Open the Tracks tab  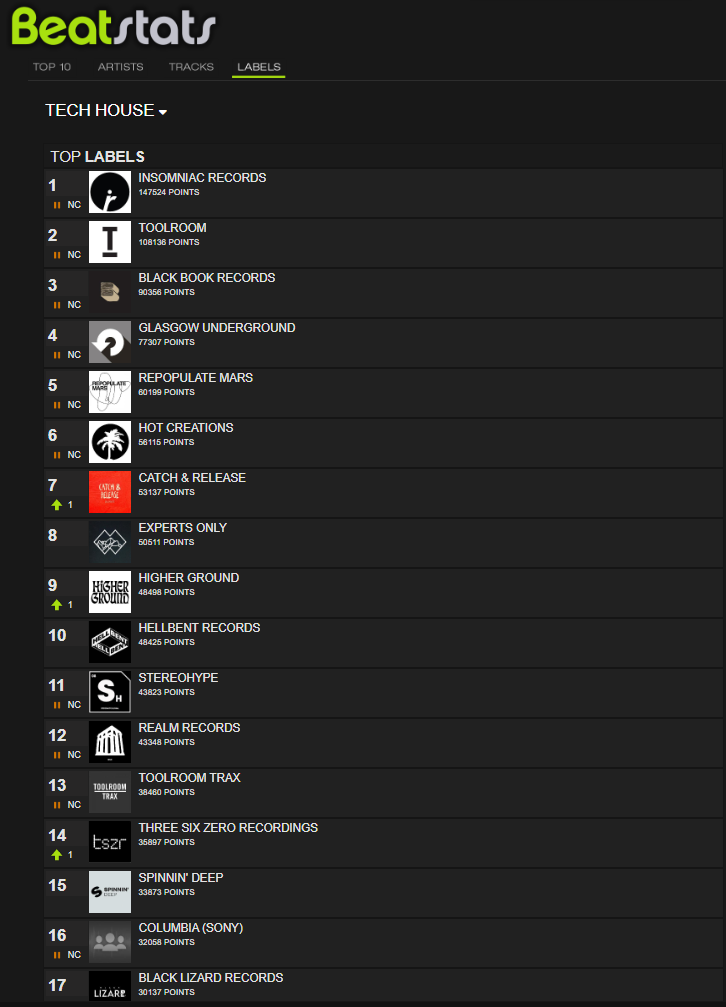(x=191, y=67)
